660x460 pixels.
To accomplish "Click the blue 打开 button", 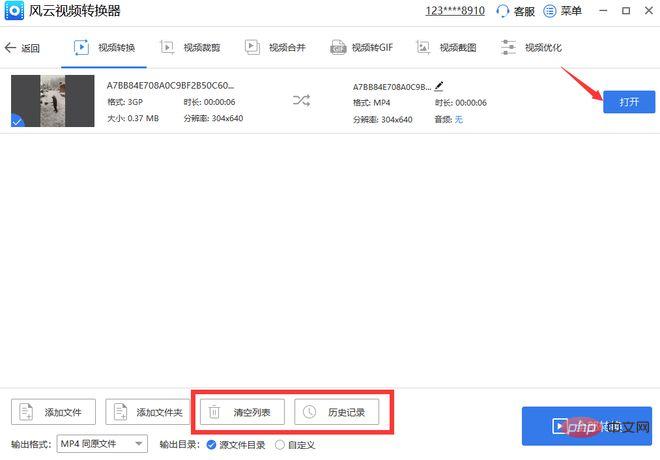I will 629,102.
